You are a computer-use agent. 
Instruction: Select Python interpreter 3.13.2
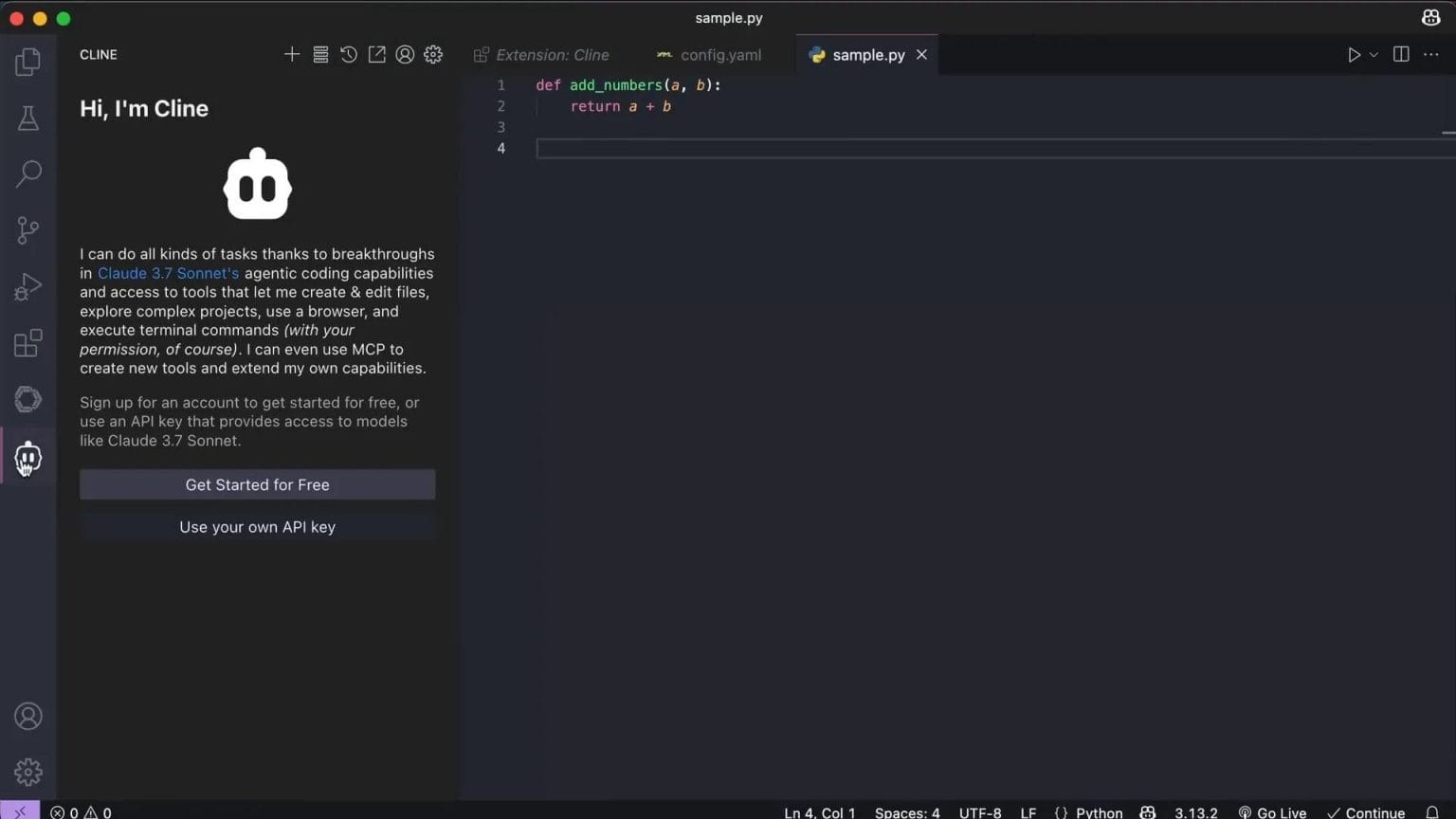pyautogui.click(x=1194, y=812)
